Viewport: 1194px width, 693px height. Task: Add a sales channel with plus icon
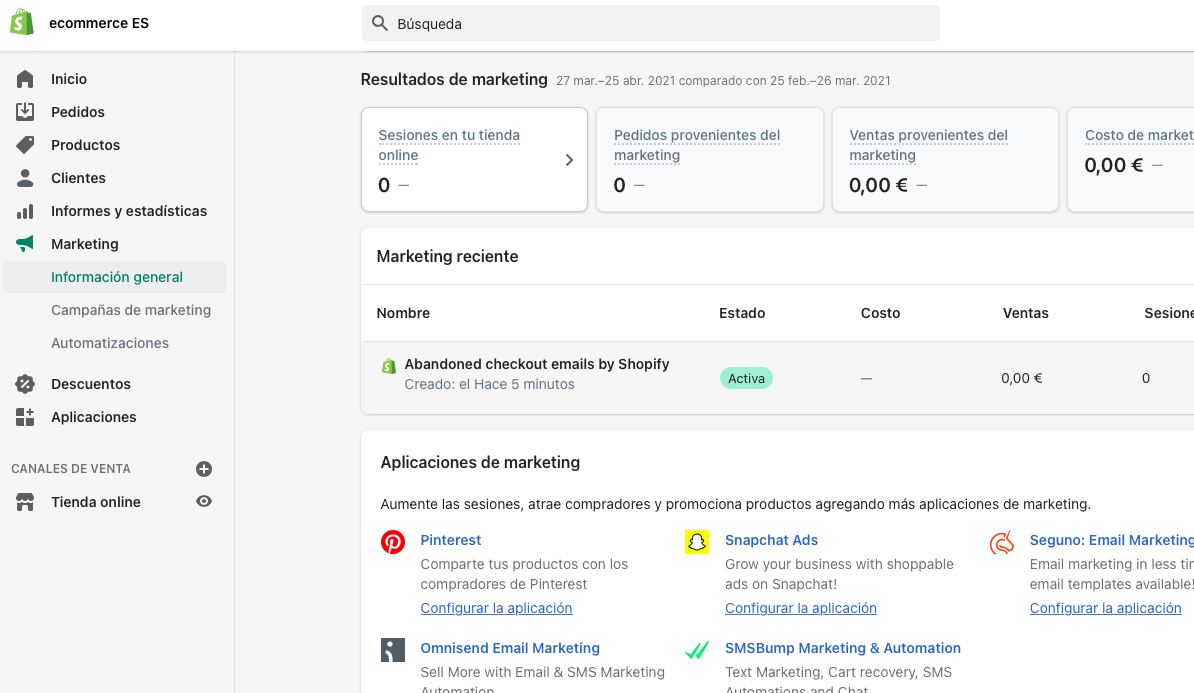point(203,469)
